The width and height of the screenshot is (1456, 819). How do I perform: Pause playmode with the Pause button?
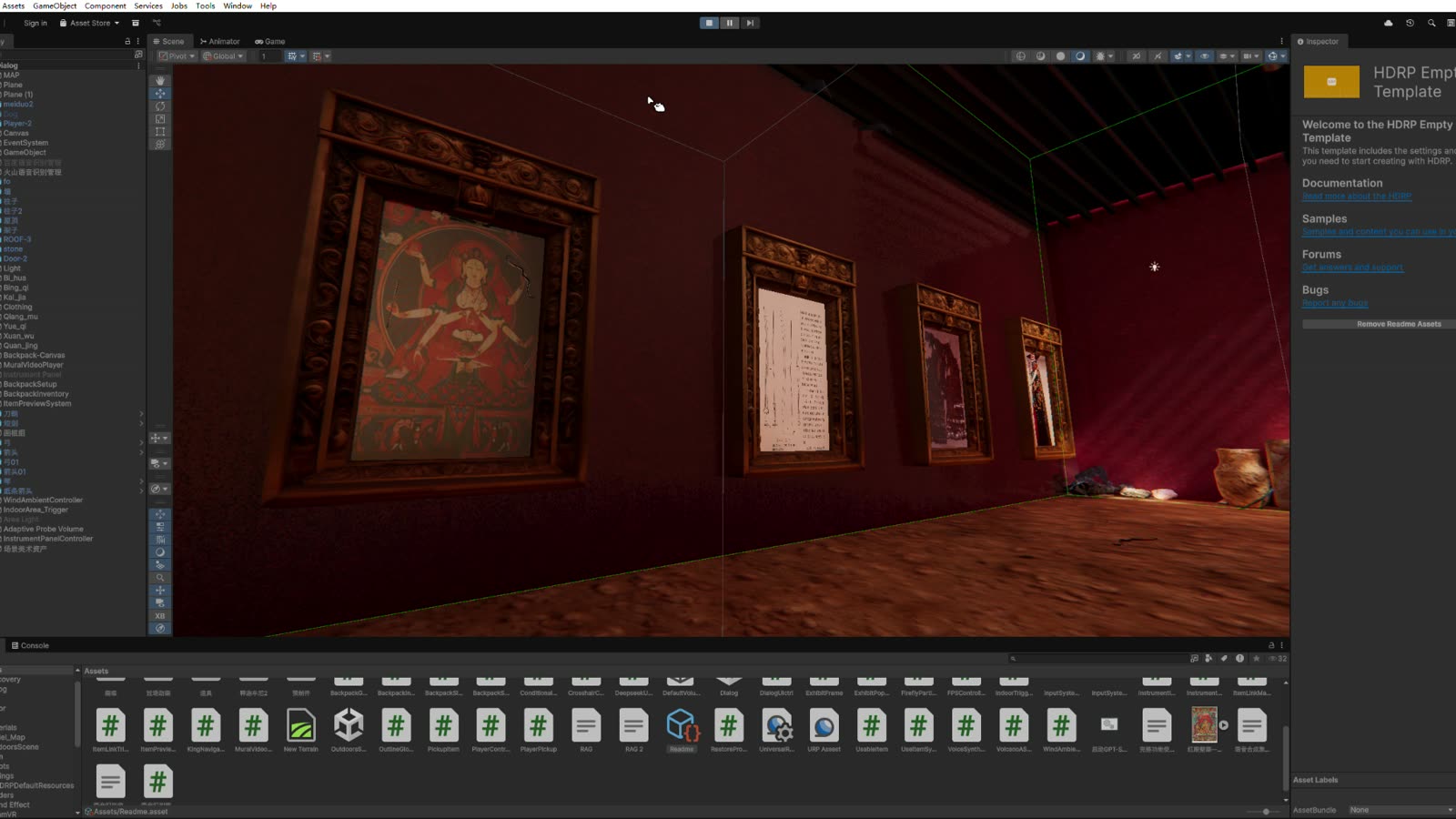[730, 23]
